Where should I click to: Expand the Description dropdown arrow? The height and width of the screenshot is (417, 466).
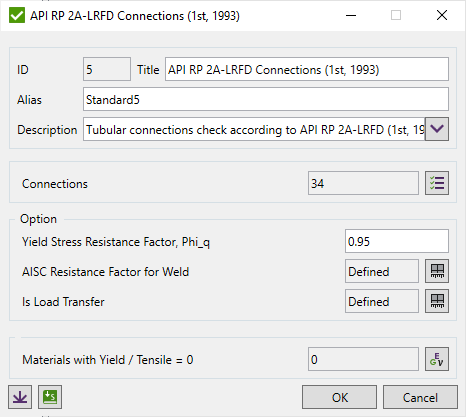point(437,129)
